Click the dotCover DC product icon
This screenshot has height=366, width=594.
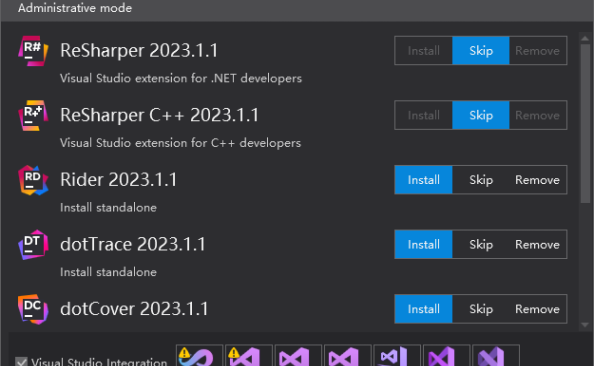point(33,309)
